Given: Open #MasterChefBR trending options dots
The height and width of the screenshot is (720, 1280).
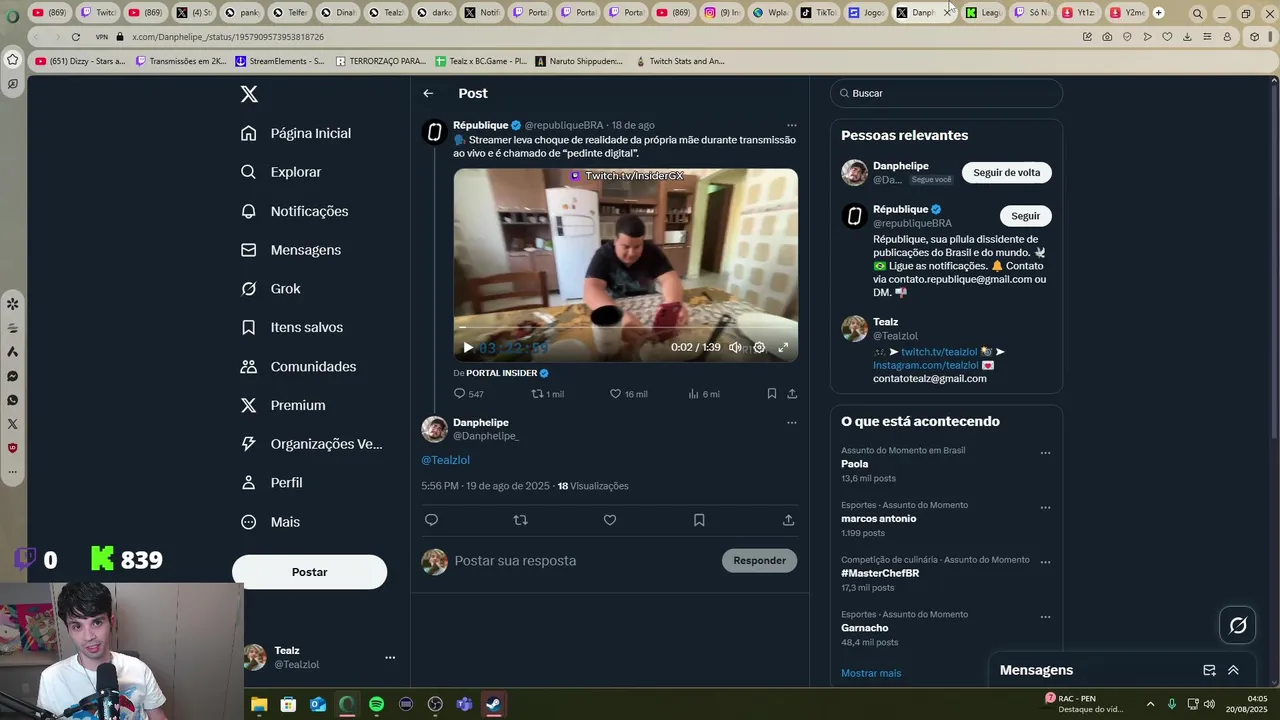Looking at the screenshot, I should [1045, 562].
